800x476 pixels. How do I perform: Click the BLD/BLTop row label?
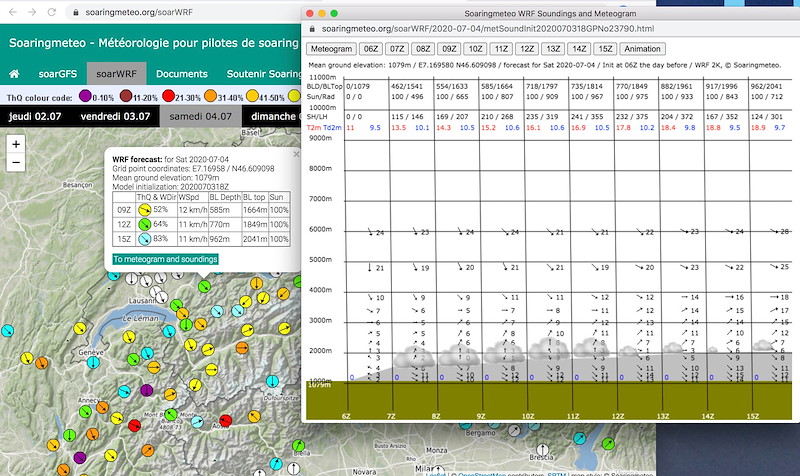pos(324,87)
